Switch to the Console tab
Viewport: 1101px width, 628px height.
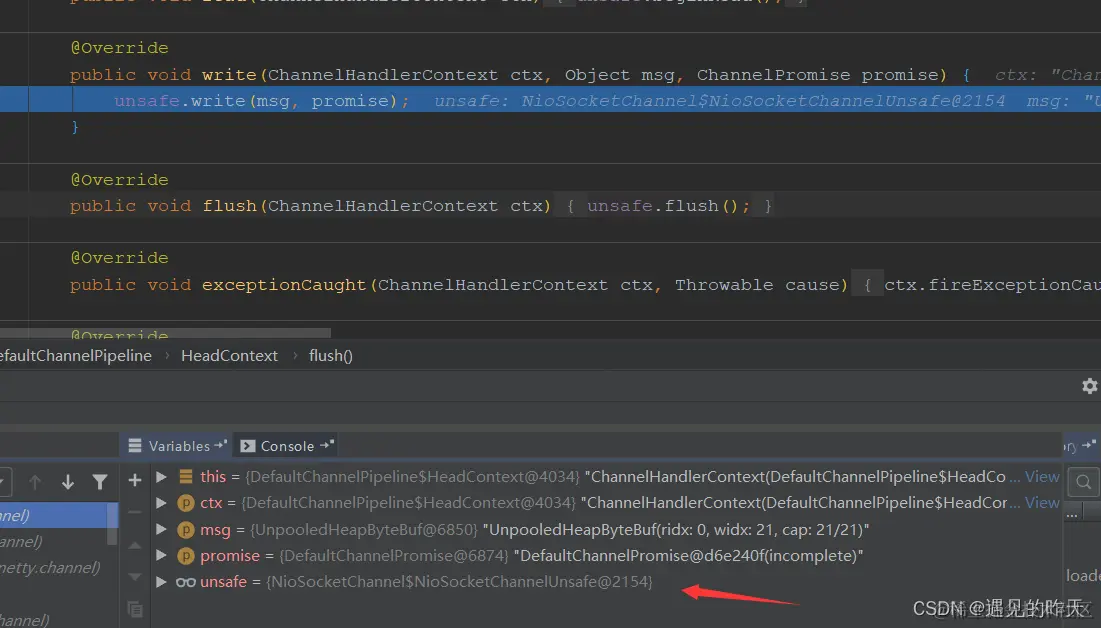coord(286,446)
